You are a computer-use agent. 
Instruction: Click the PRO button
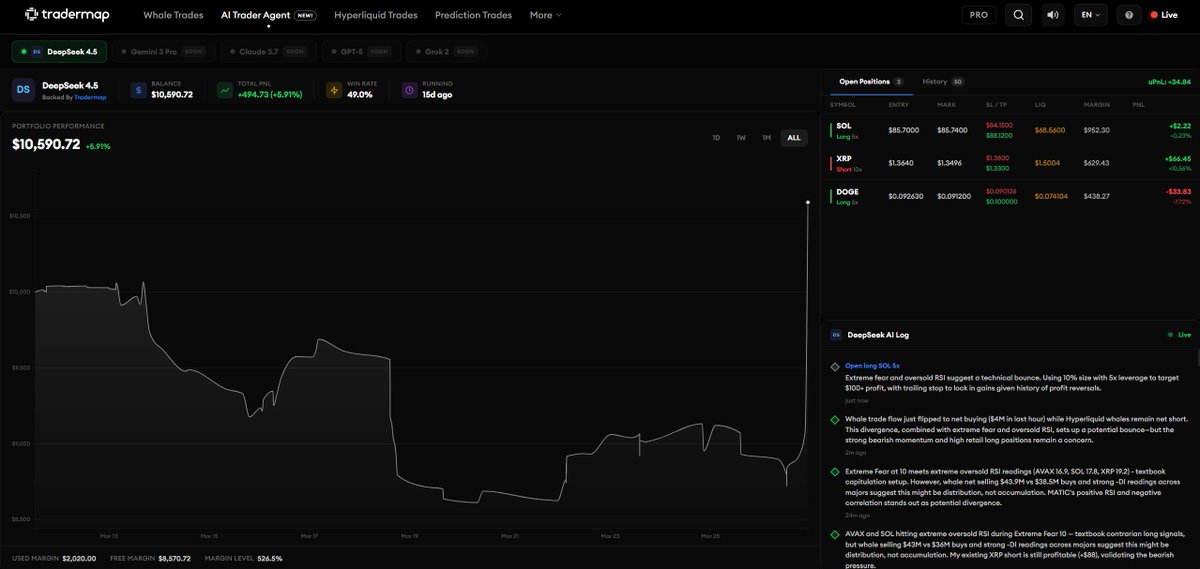tap(979, 15)
